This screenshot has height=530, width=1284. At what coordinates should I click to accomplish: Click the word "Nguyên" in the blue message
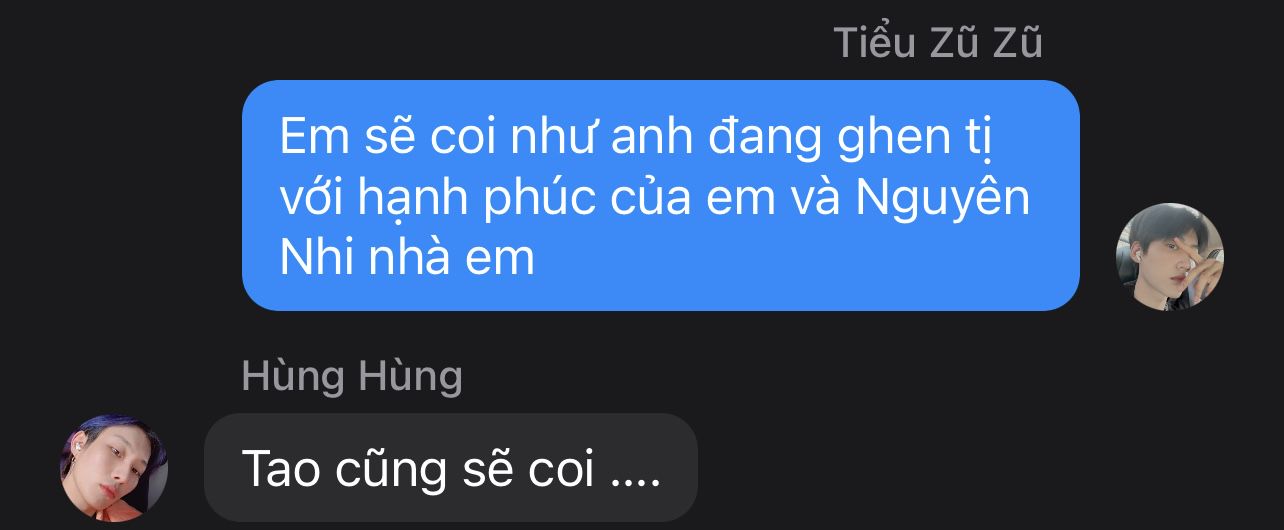click(943, 200)
